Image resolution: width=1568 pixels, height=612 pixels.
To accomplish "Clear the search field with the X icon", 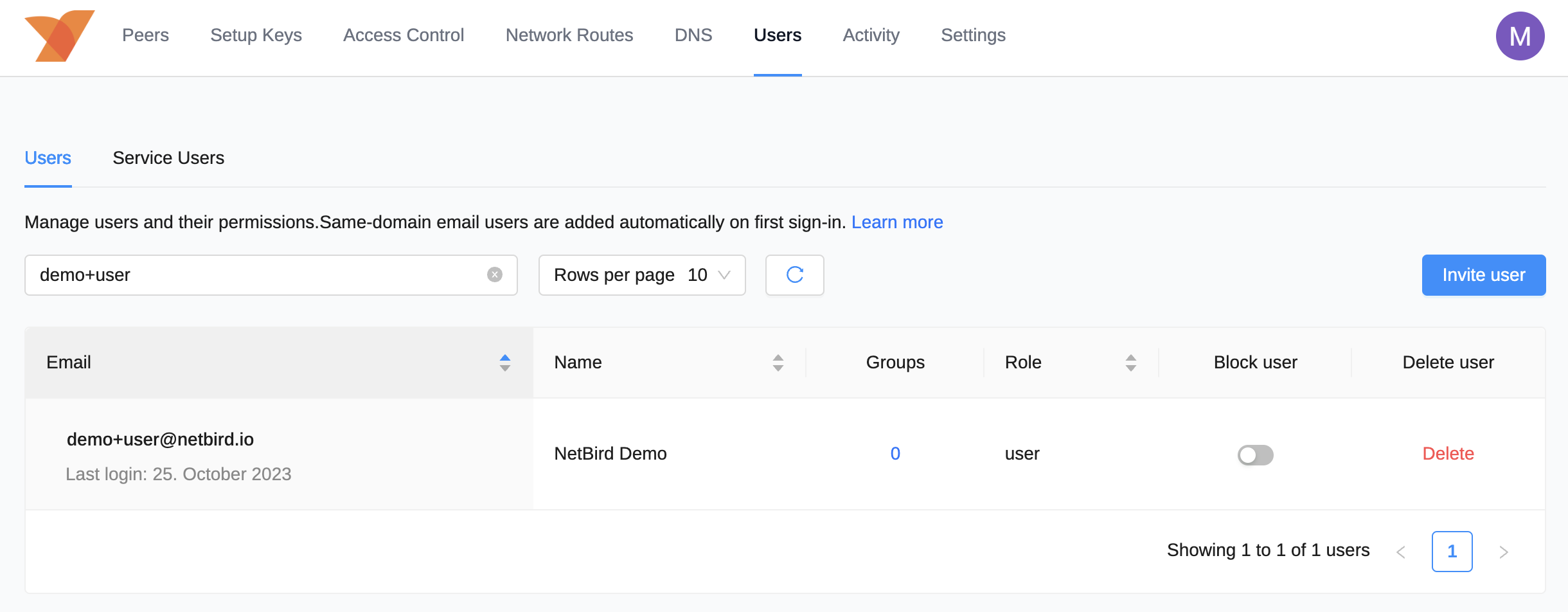I will click(494, 275).
